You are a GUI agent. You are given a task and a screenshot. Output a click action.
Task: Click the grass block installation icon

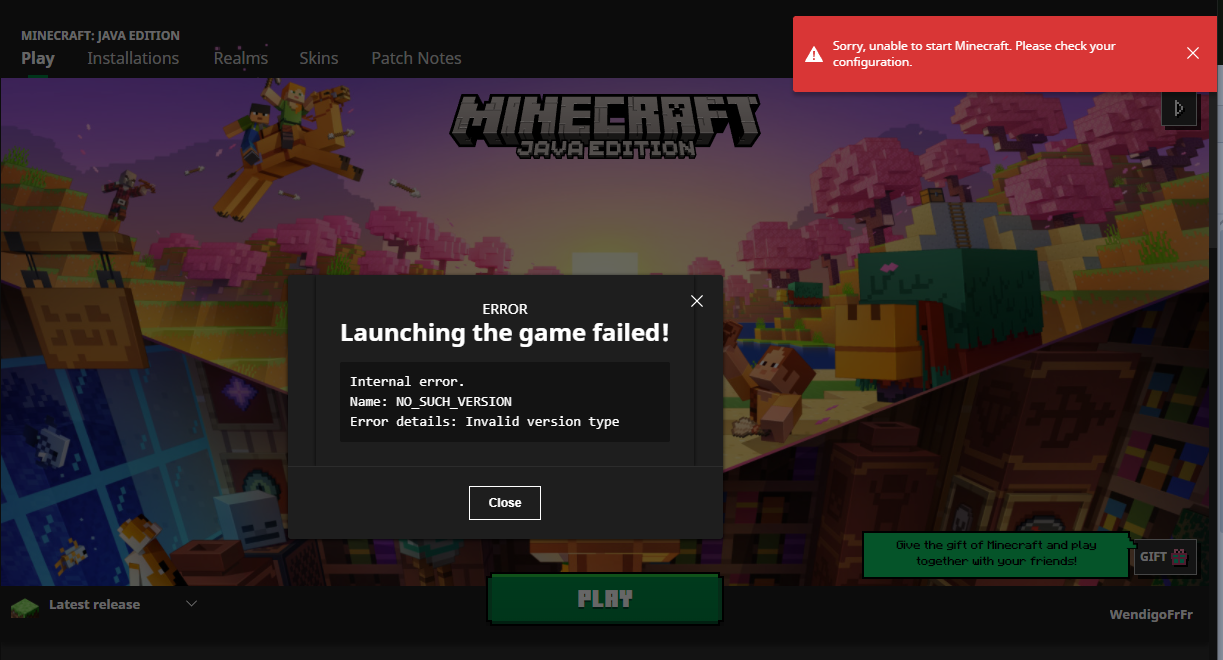click(x=25, y=606)
